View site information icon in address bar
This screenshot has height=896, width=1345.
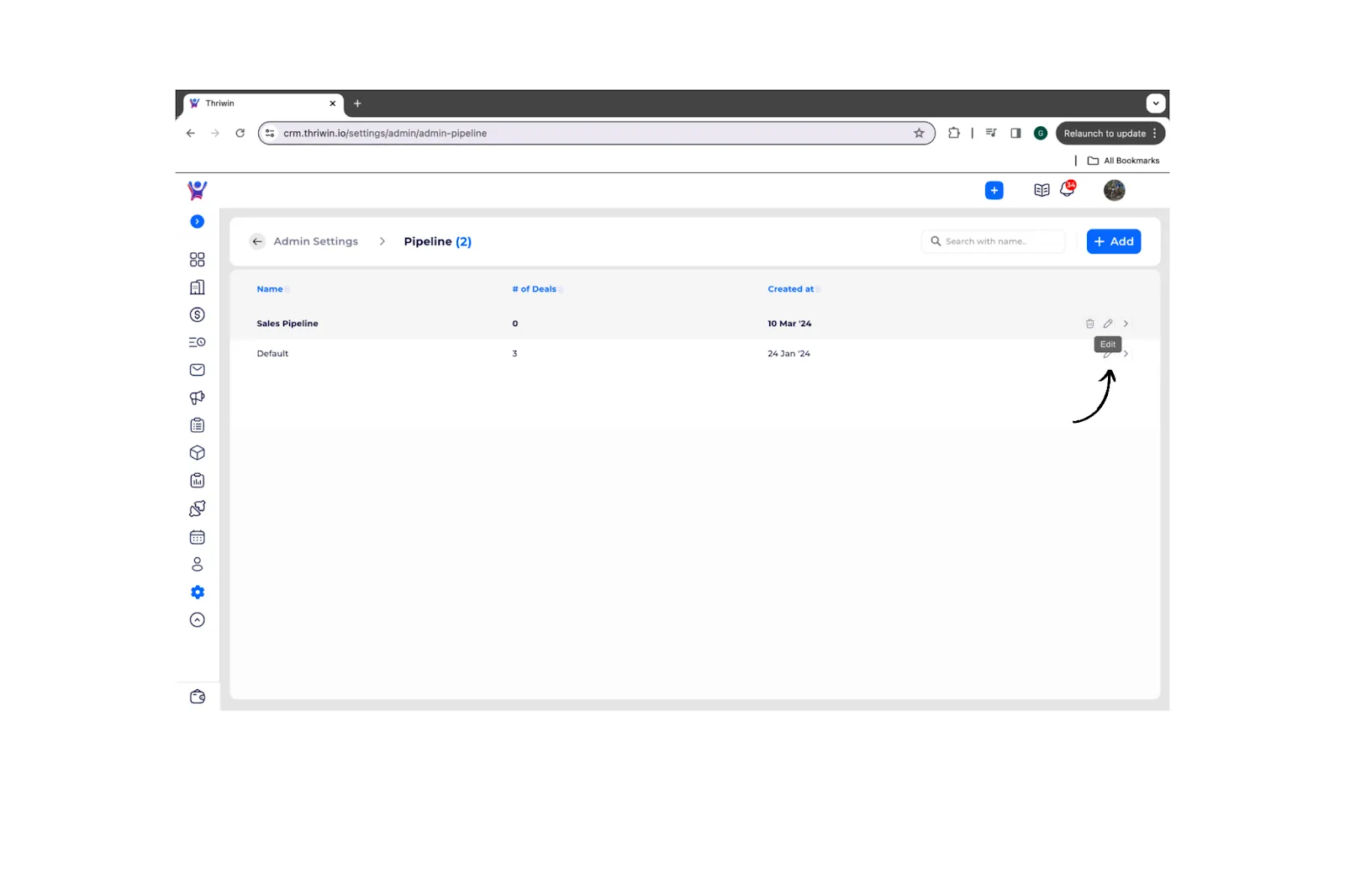(270, 133)
